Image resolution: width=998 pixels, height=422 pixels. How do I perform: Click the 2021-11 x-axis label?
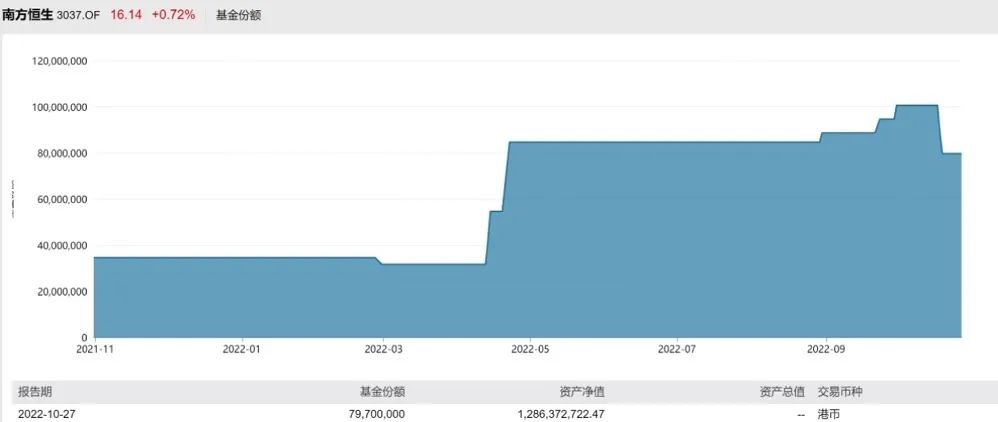click(93, 350)
